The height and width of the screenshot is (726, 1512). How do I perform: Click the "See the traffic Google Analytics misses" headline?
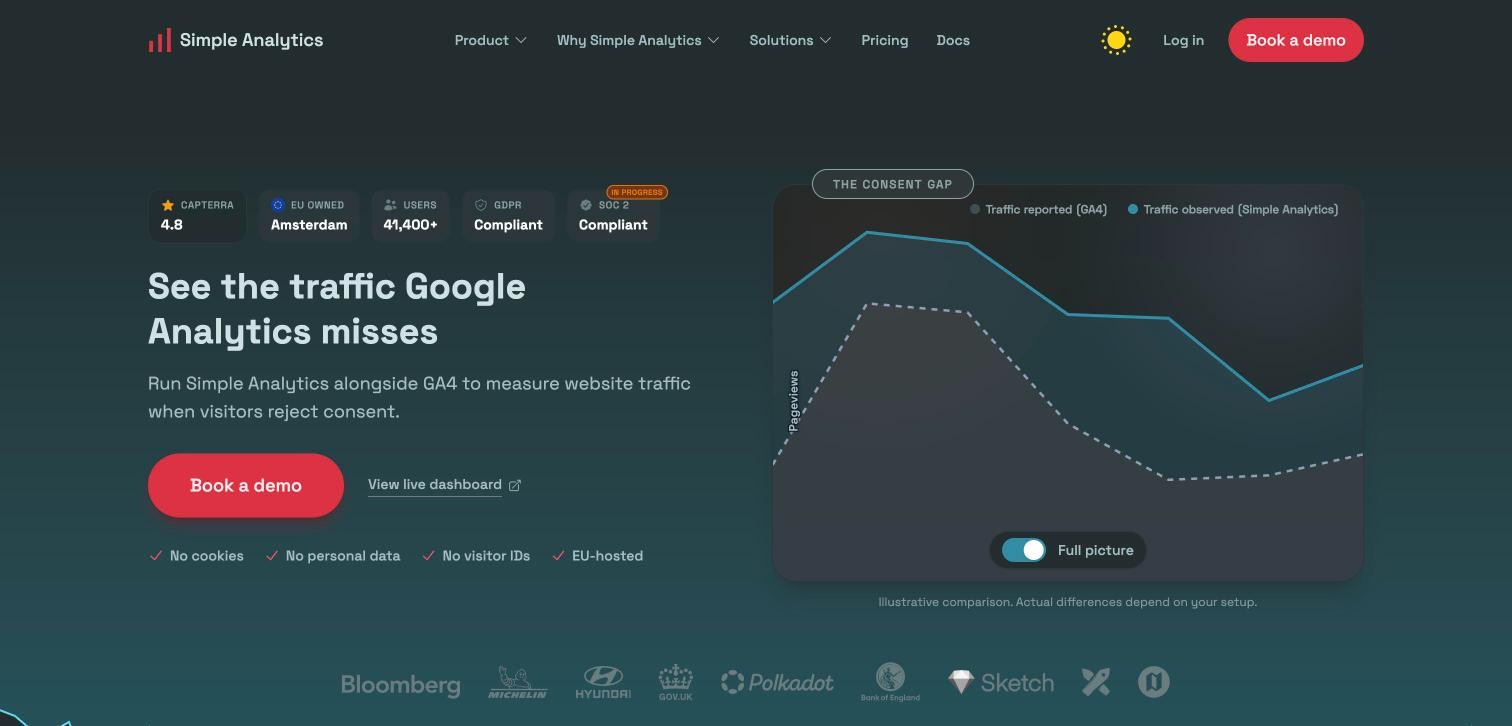(337, 308)
